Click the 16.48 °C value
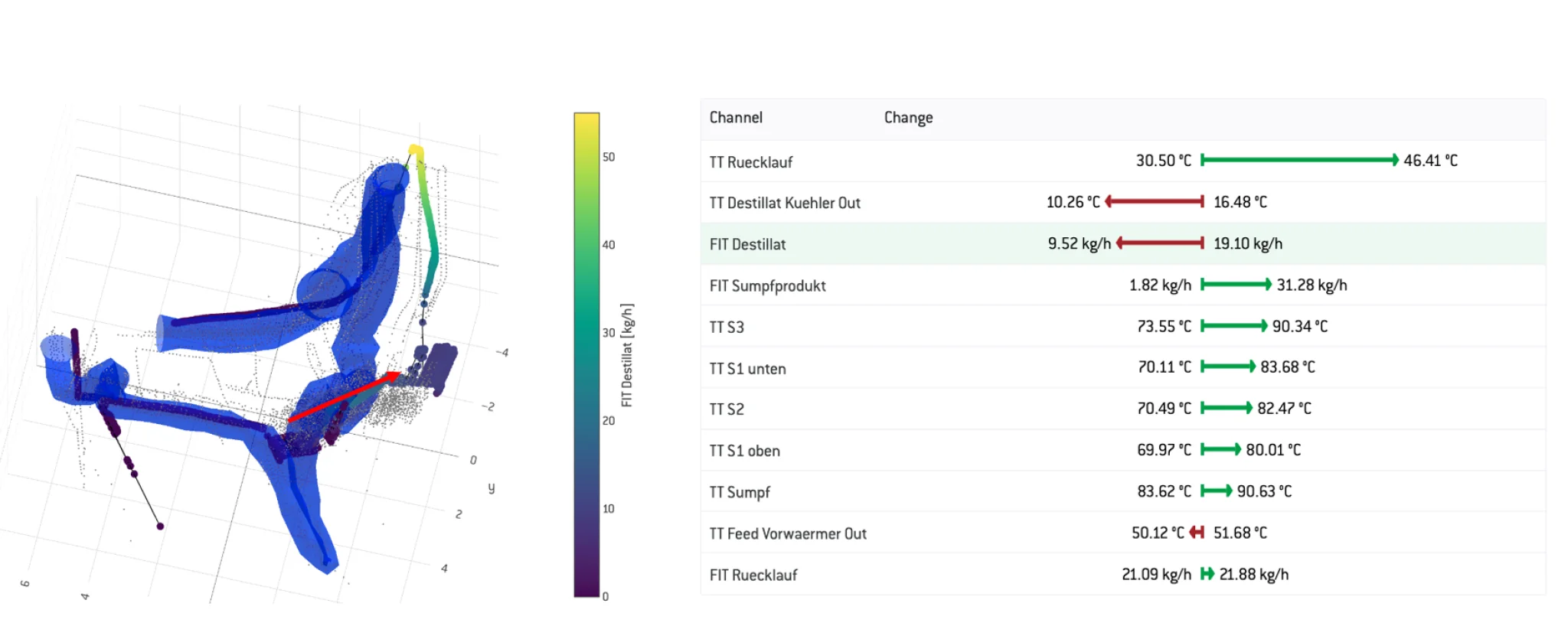Image resolution: width=1568 pixels, height=626 pixels. click(x=1240, y=202)
